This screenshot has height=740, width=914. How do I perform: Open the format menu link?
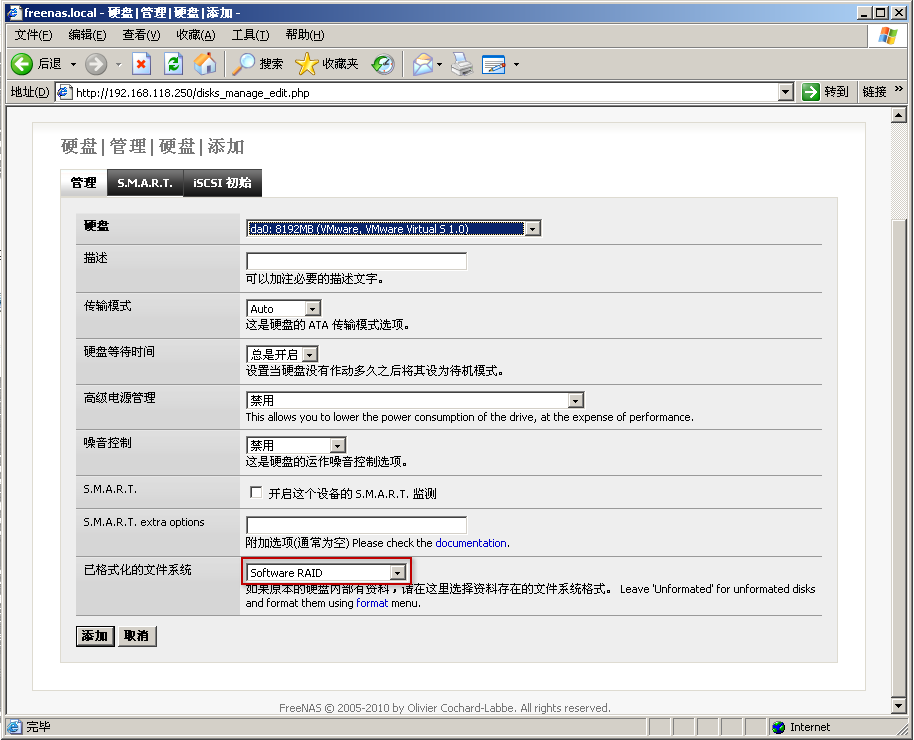coord(372,603)
